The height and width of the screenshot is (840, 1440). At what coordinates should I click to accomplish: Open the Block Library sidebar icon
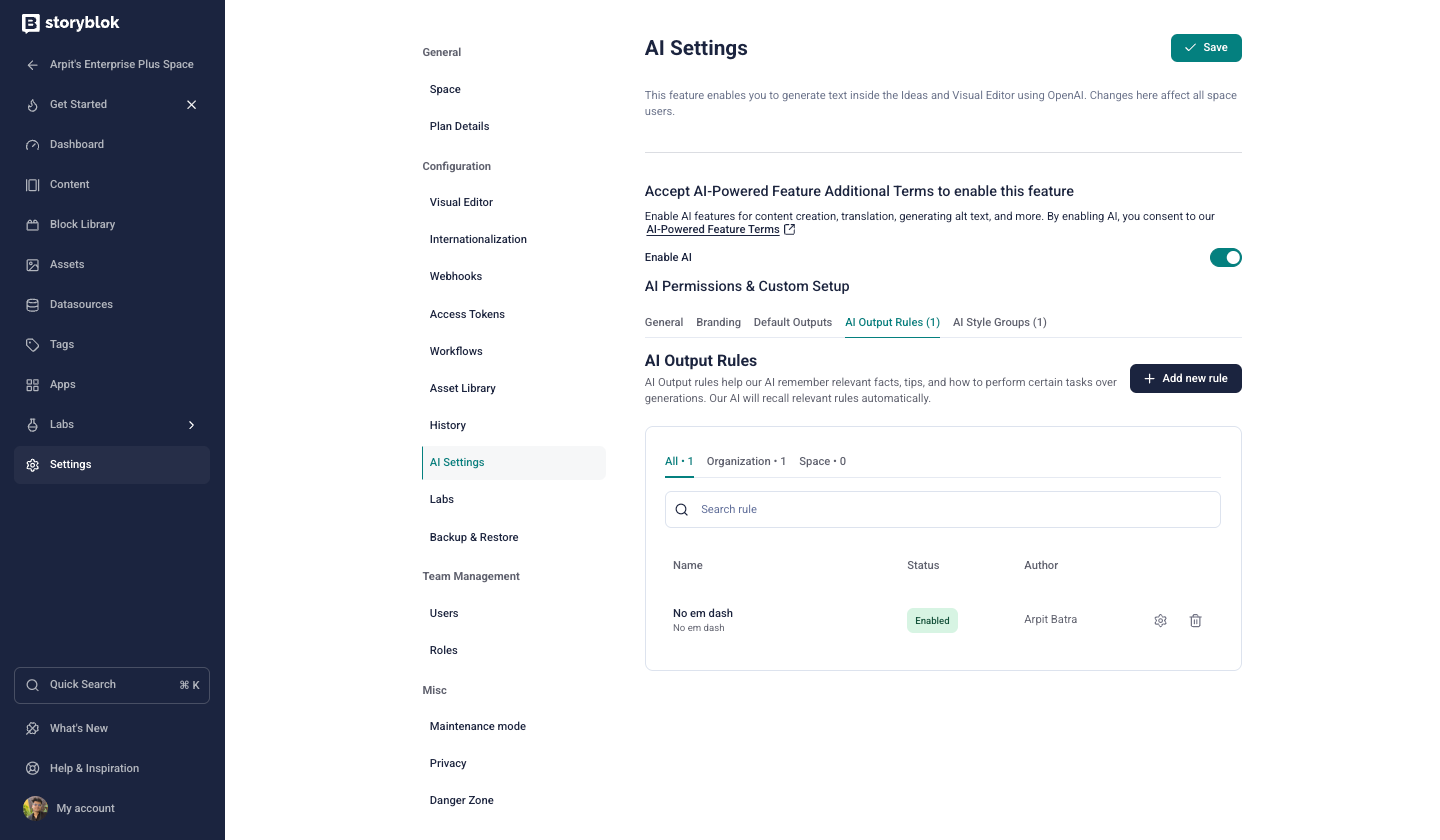[x=32, y=224]
